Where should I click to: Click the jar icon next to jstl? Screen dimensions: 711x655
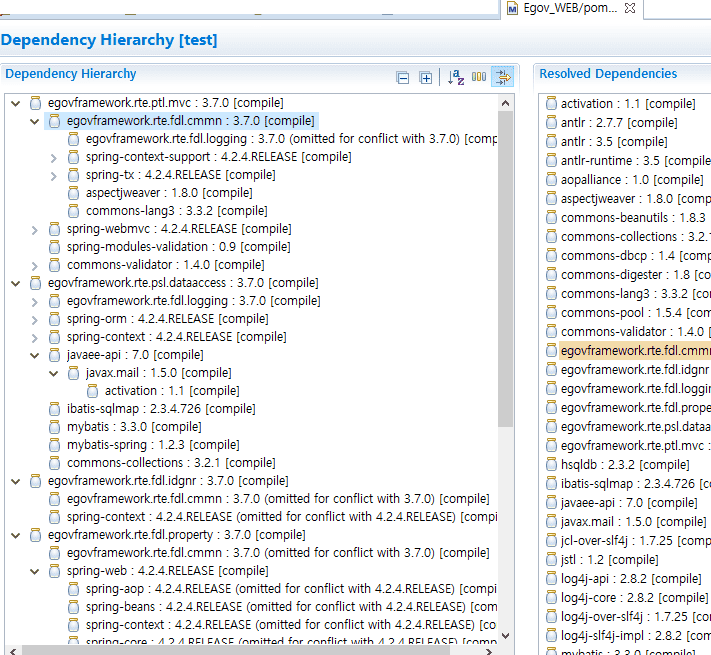[550, 560]
